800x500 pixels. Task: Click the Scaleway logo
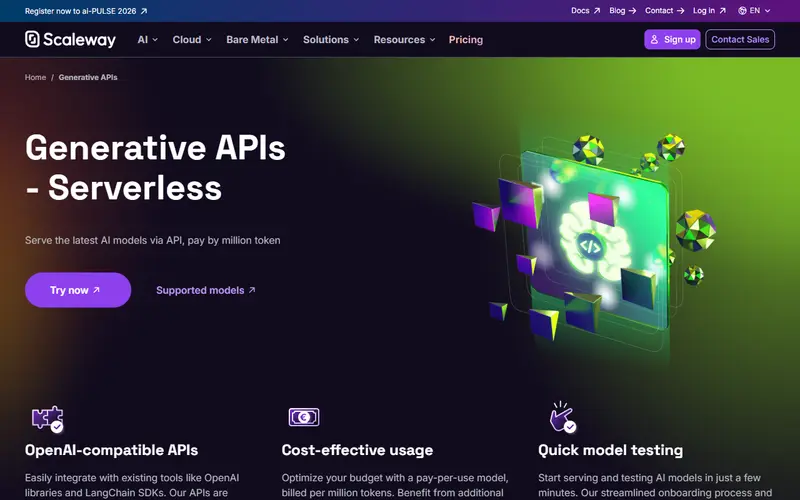pos(70,39)
